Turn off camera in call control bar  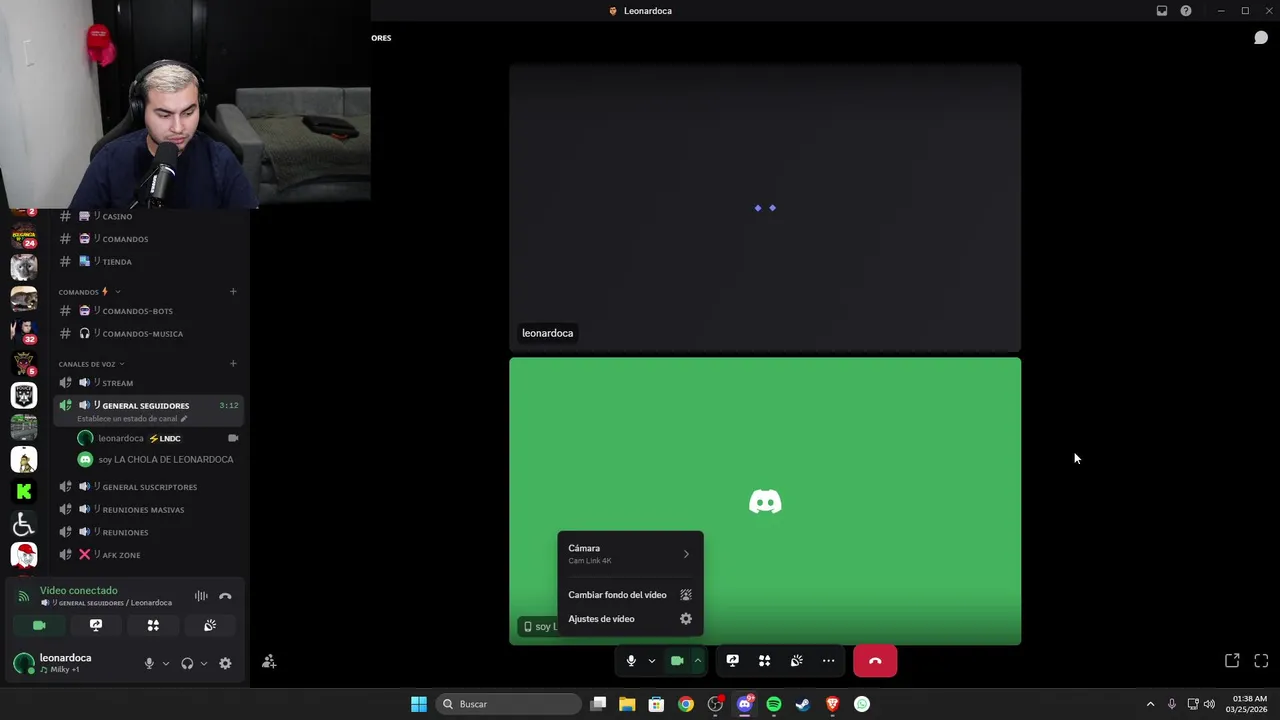[x=677, y=661]
